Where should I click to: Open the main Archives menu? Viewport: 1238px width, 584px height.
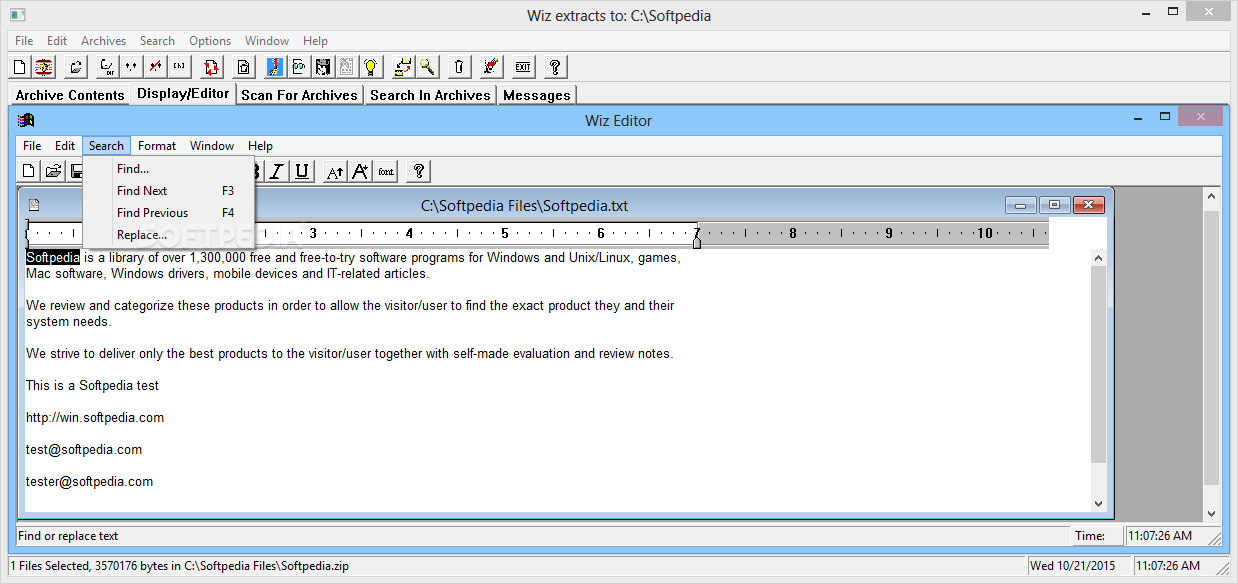pos(103,41)
